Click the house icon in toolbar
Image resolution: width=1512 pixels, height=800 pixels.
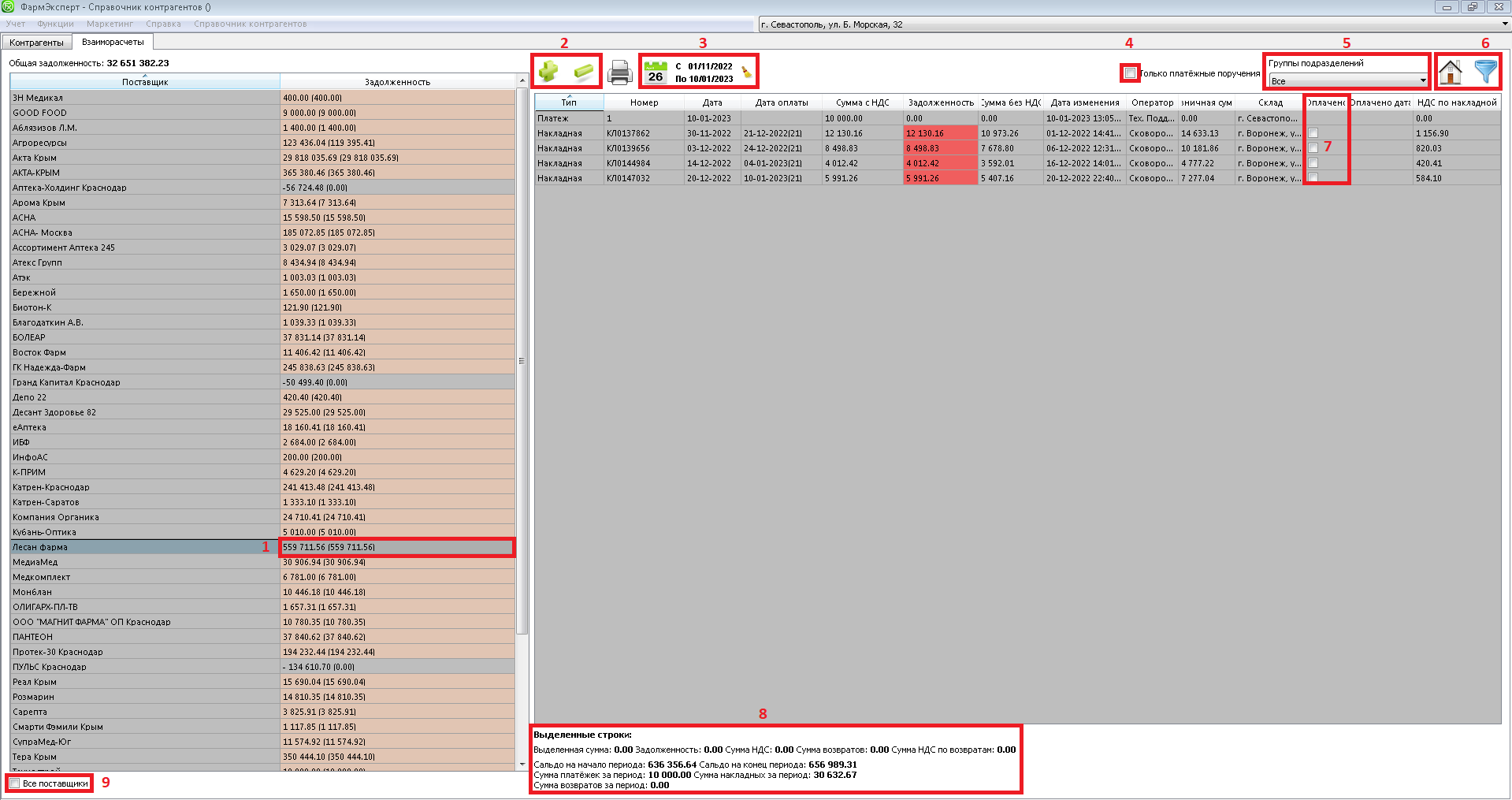(x=1450, y=73)
